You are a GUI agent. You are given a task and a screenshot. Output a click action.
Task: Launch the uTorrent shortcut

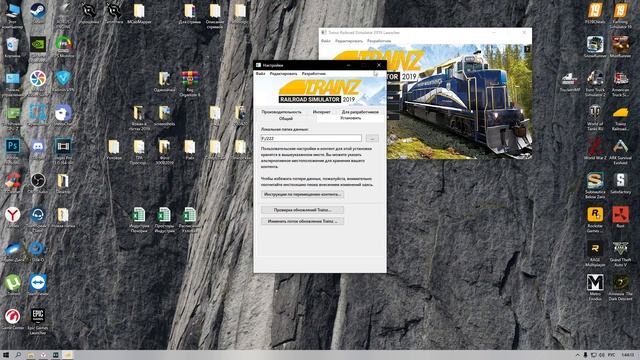(12, 284)
